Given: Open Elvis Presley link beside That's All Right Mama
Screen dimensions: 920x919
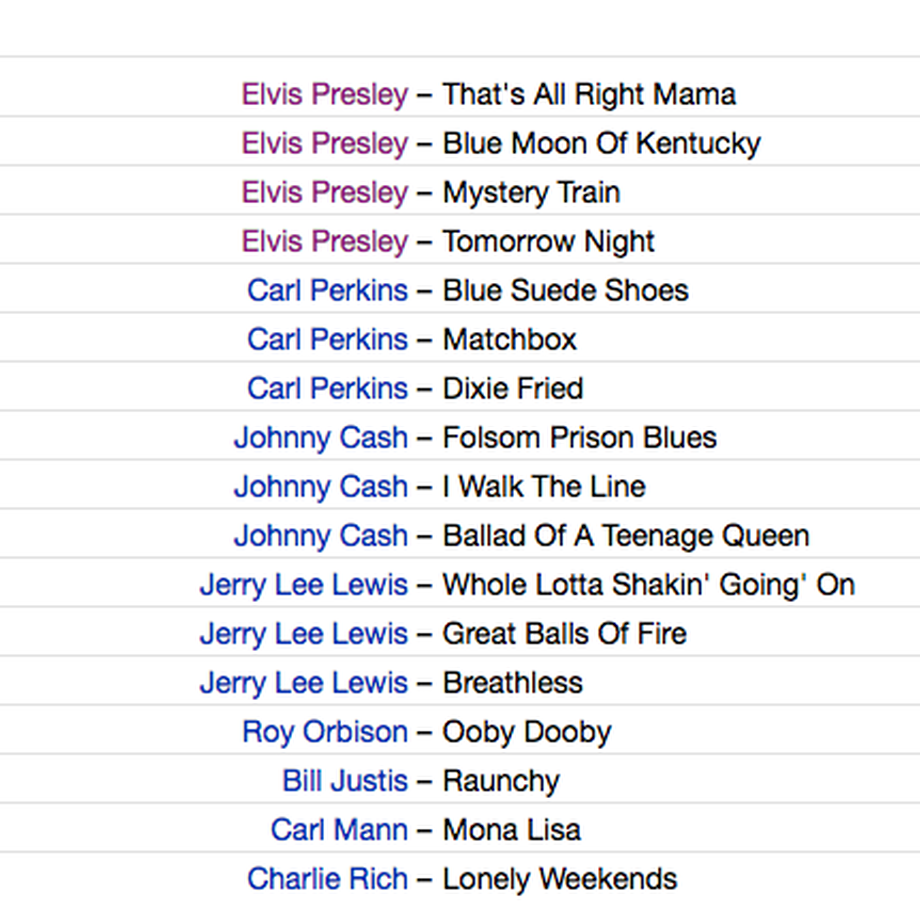Looking at the screenshot, I should coord(325,94).
